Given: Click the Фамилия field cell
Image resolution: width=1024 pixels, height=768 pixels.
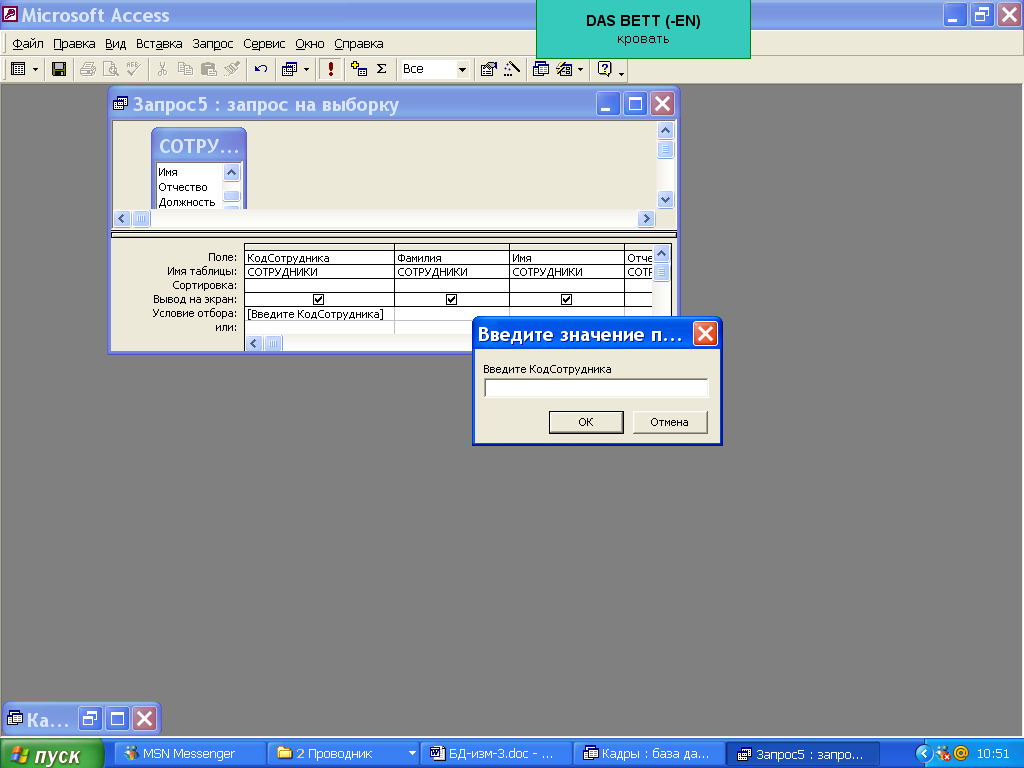Looking at the screenshot, I should click(x=452, y=258).
